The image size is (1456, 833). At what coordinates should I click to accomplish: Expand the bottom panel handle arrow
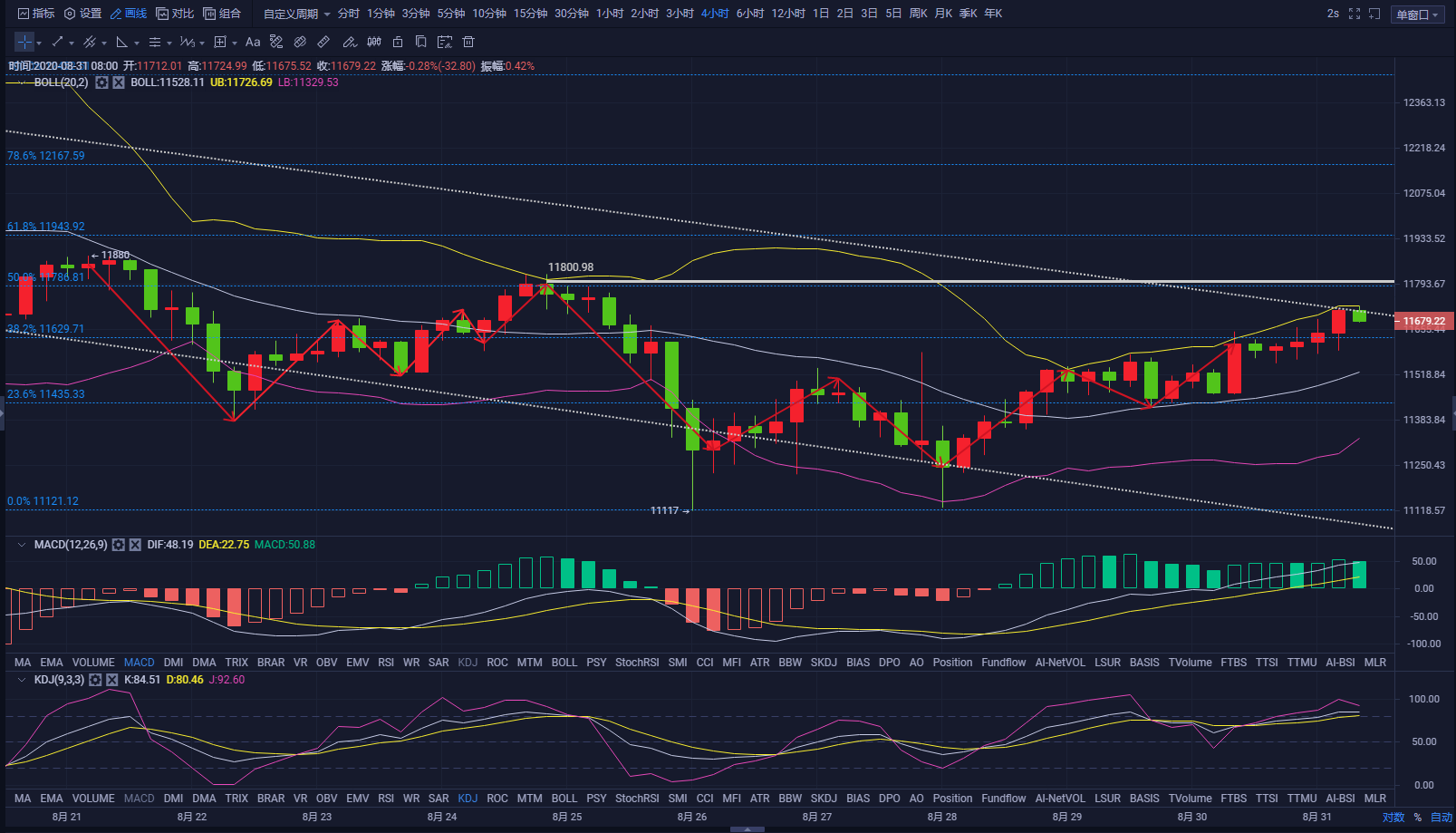pyautogui.click(x=747, y=828)
